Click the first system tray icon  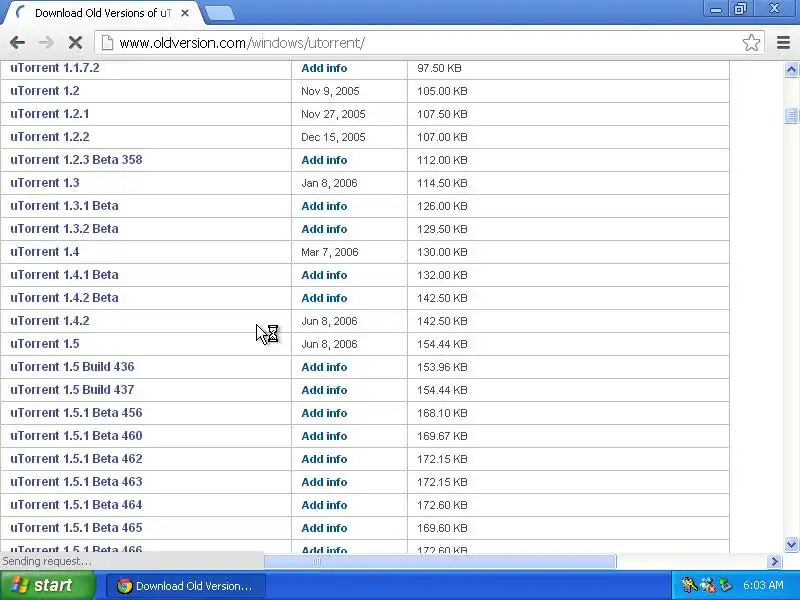pos(689,585)
